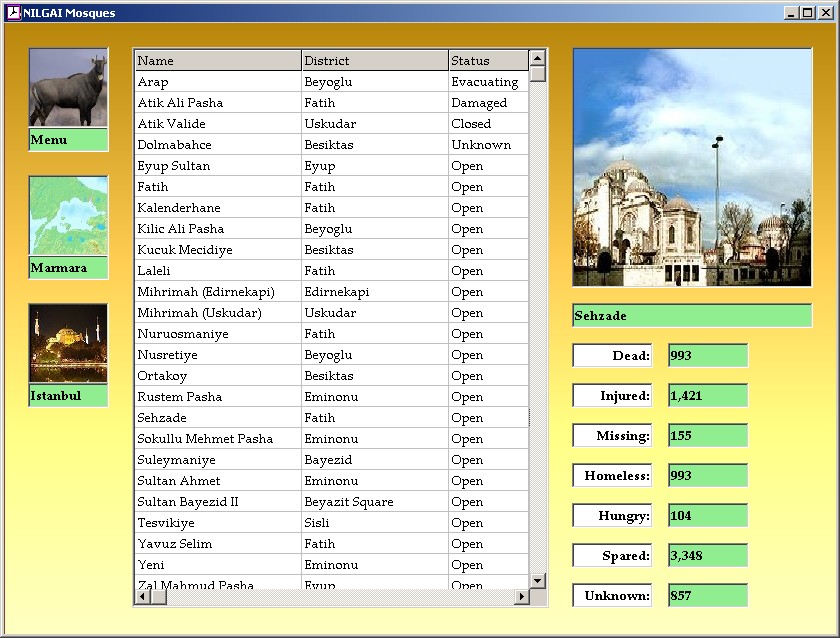The height and width of the screenshot is (638, 840).
Task: Click the nilgai antelope Menu icon
Action: [68, 88]
